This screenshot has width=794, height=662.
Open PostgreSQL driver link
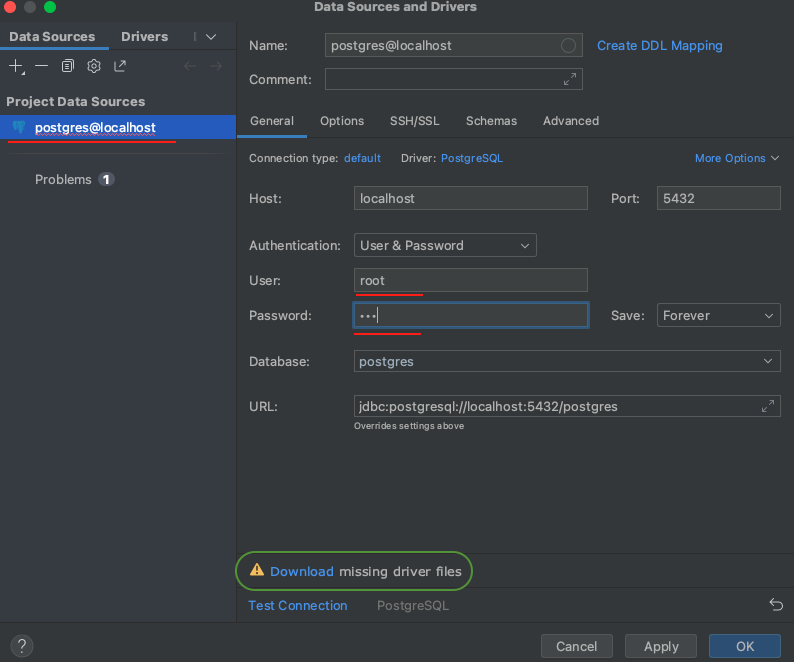tap(471, 158)
